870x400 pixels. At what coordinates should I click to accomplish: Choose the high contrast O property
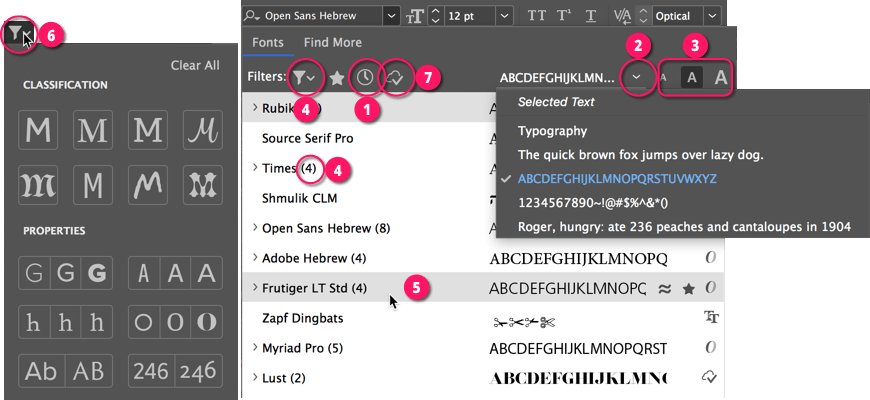tap(206, 322)
